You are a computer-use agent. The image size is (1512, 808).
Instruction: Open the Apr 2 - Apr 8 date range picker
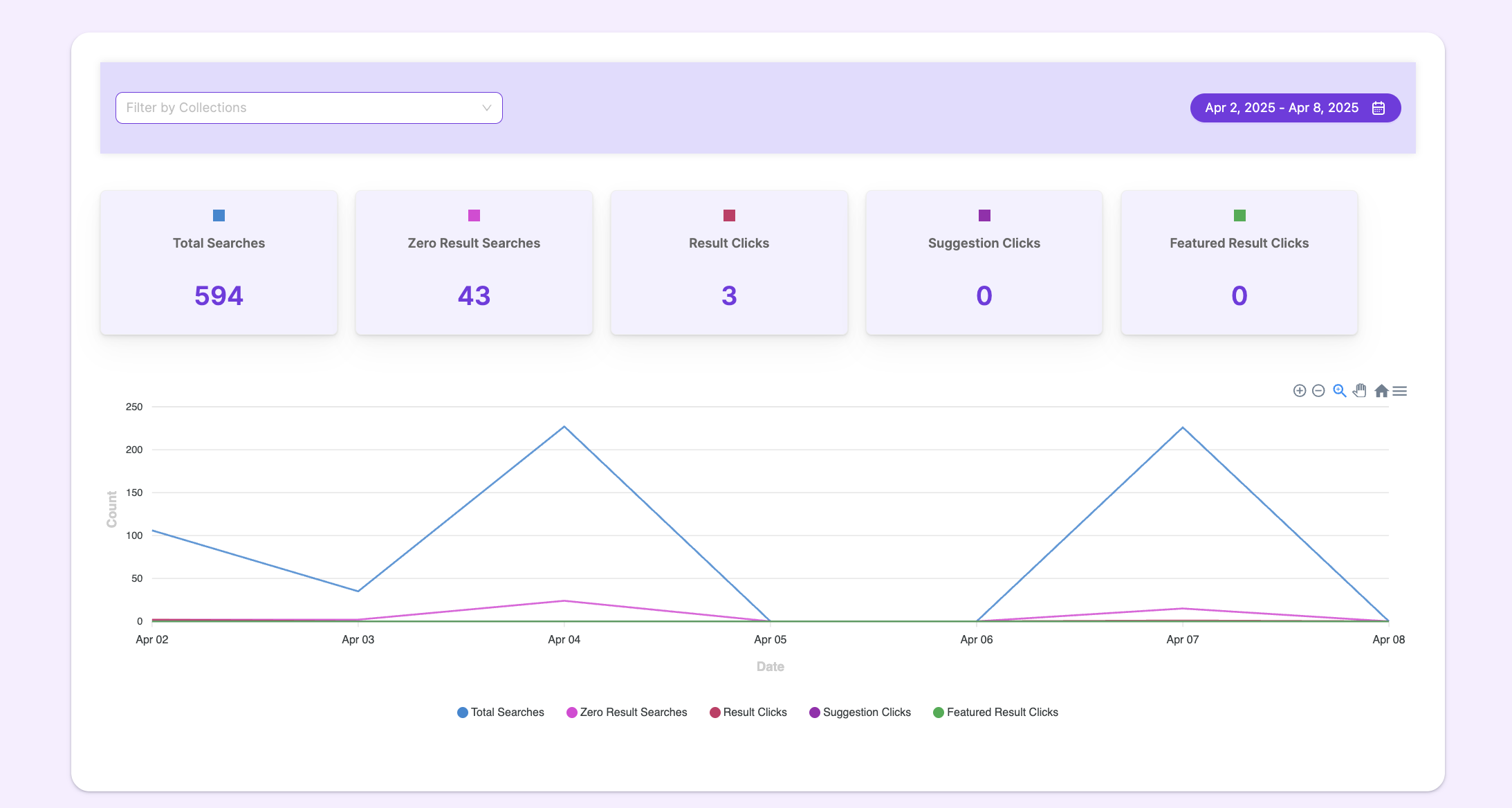click(1281, 108)
